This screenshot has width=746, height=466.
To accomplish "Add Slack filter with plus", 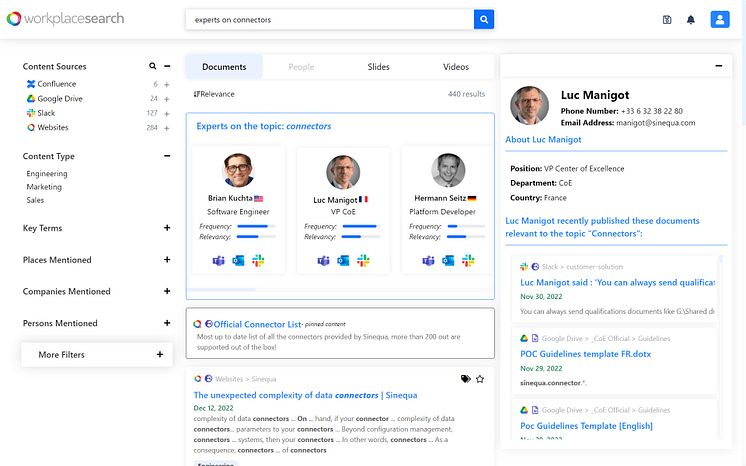I will click(167, 114).
